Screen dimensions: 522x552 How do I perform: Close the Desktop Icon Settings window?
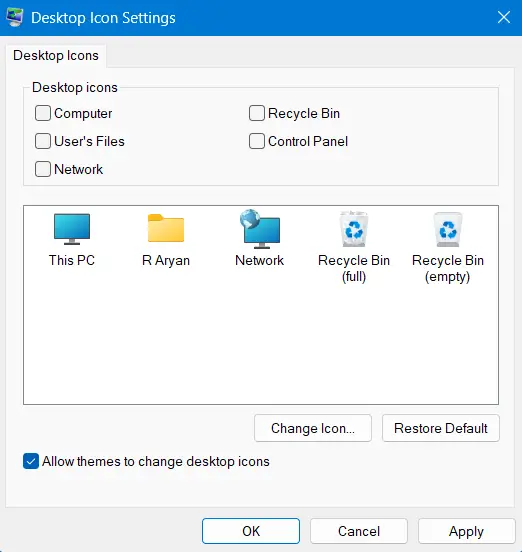click(x=504, y=17)
